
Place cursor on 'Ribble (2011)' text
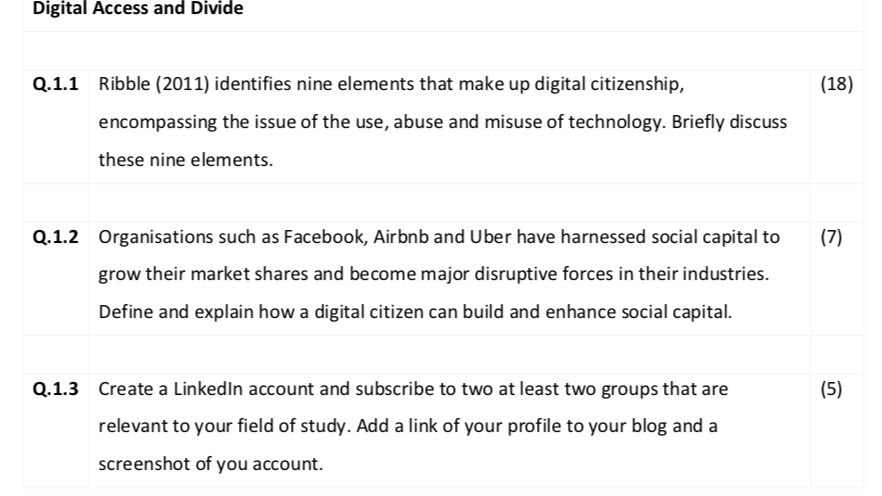[154, 84]
